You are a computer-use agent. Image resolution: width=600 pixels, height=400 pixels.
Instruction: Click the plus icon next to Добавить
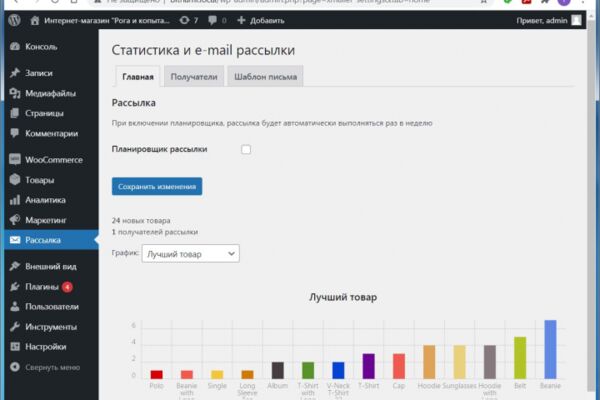[241, 20]
